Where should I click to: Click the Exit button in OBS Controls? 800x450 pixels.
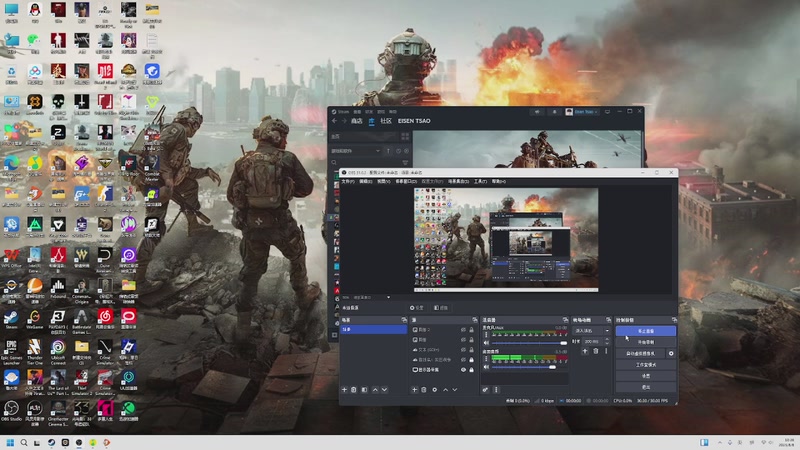coord(645,387)
